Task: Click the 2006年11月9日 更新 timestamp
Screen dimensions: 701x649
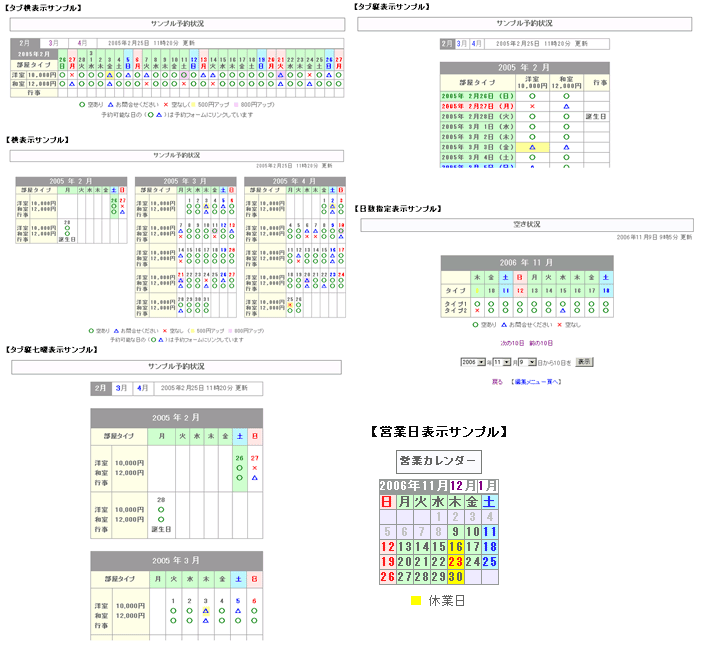Action: [654, 237]
